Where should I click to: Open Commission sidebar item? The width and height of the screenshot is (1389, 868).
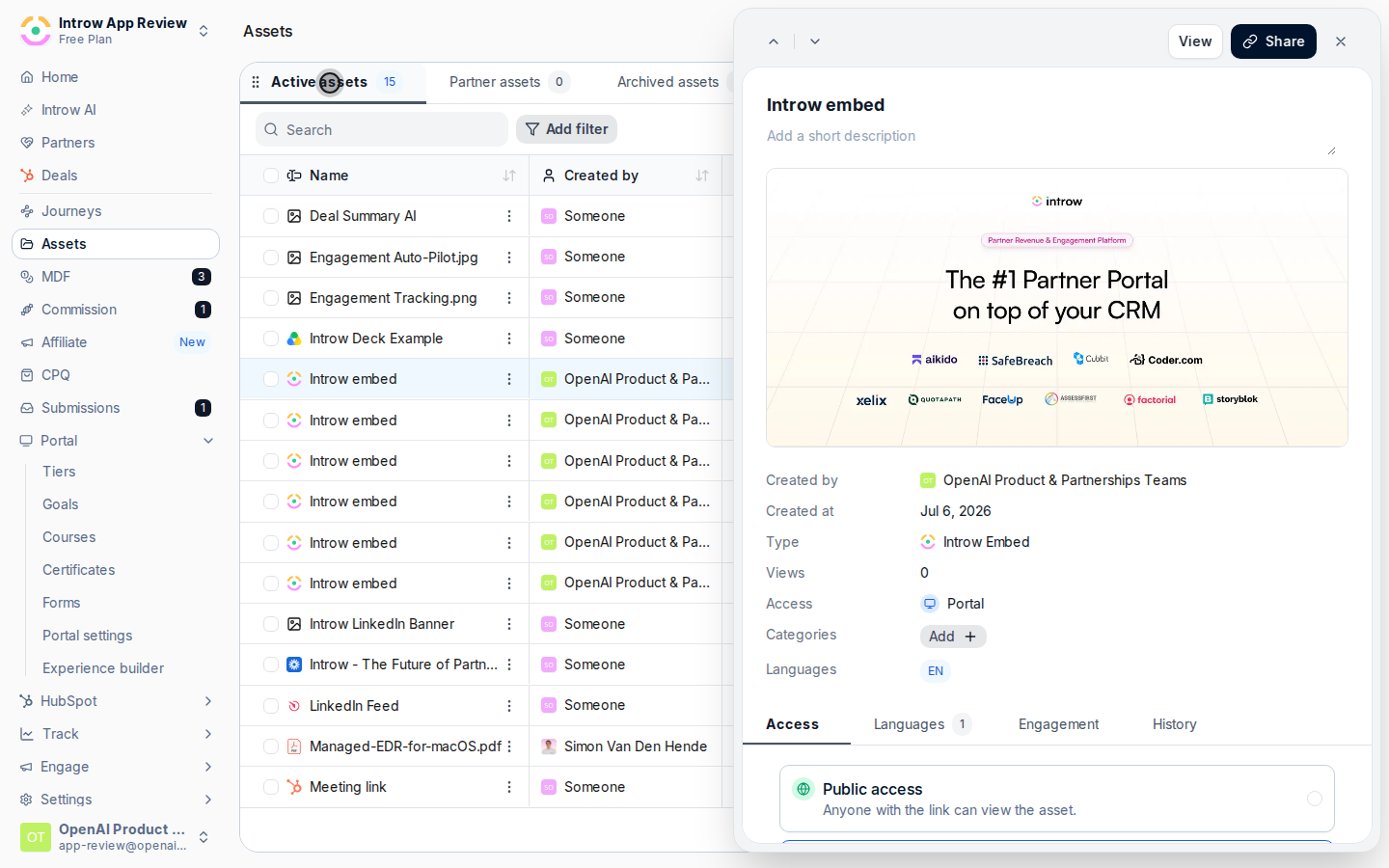(x=116, y=310)
